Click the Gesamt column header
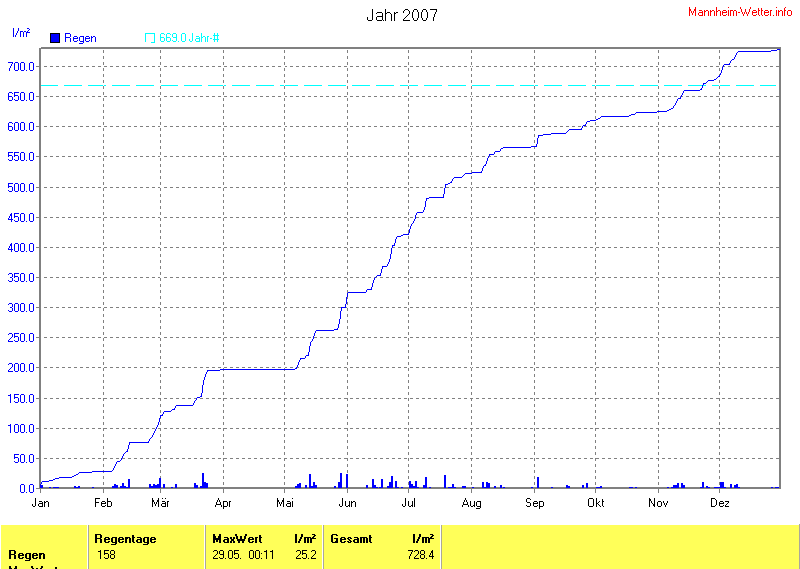The image size is (800, 569). (351, 539)
